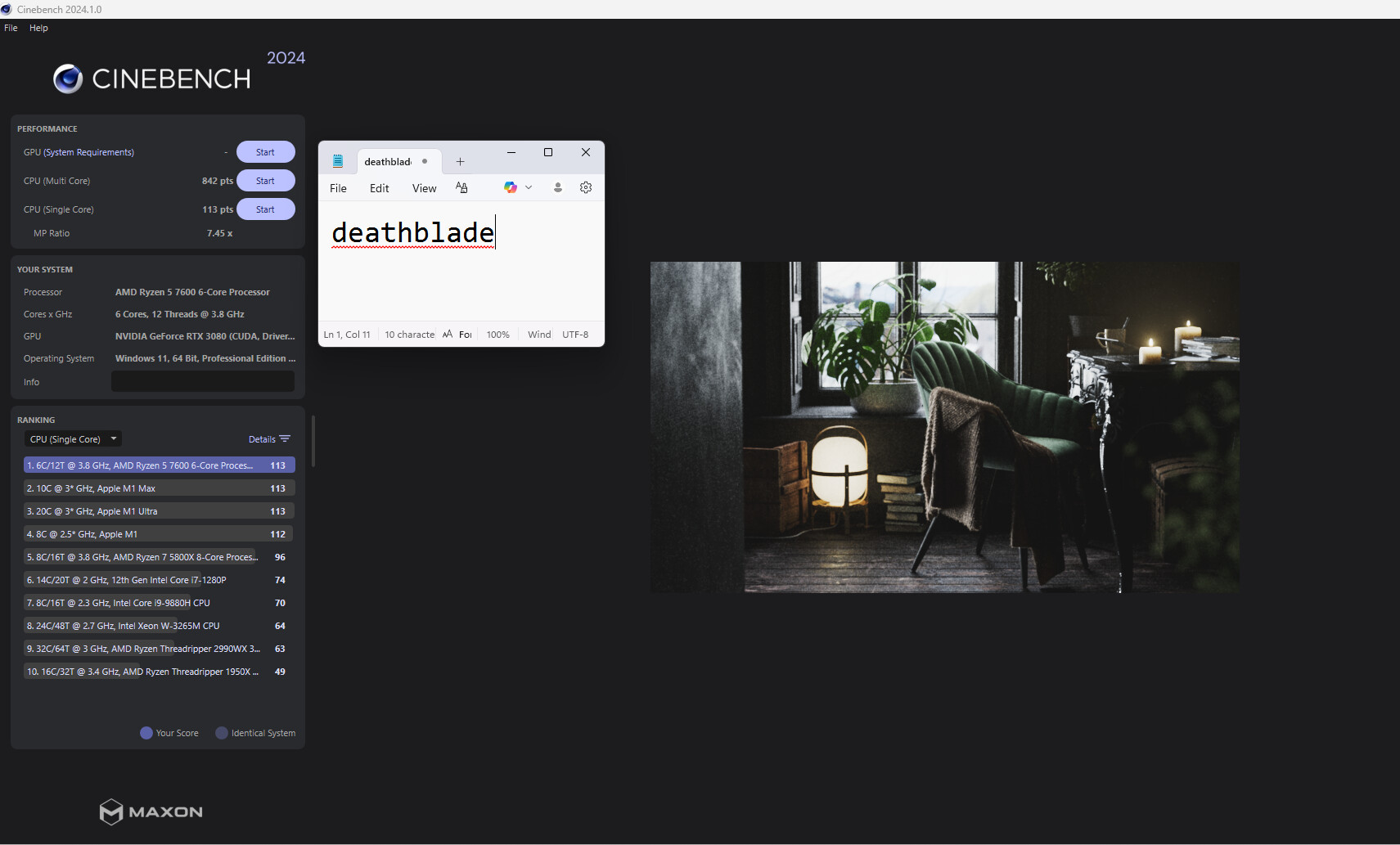Open the Edit menu in Notepad
This screenshot has height=845, width=1400.
[379, 188]
